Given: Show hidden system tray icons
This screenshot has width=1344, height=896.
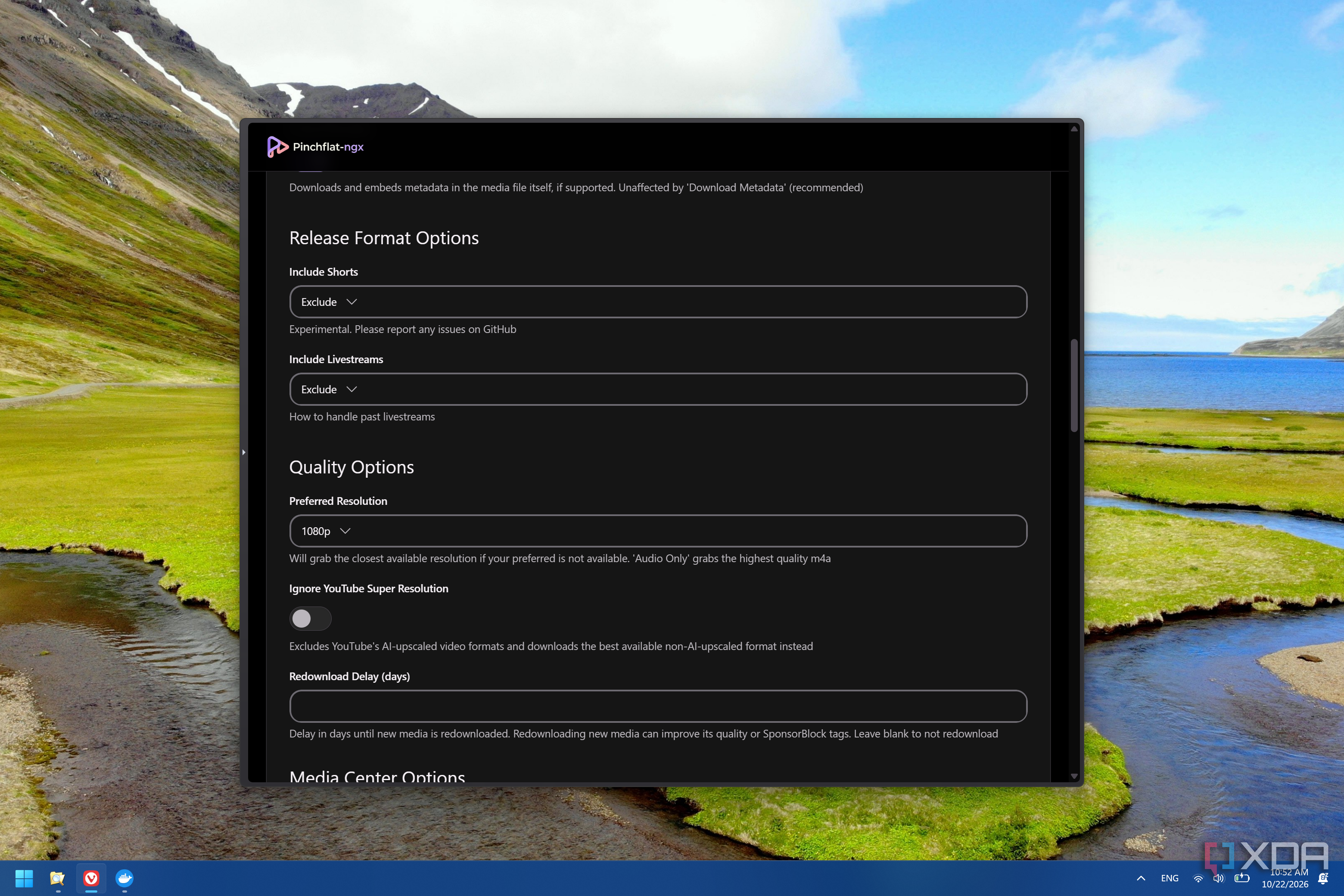Looking at the screenshot, I should coord(1141,878).
